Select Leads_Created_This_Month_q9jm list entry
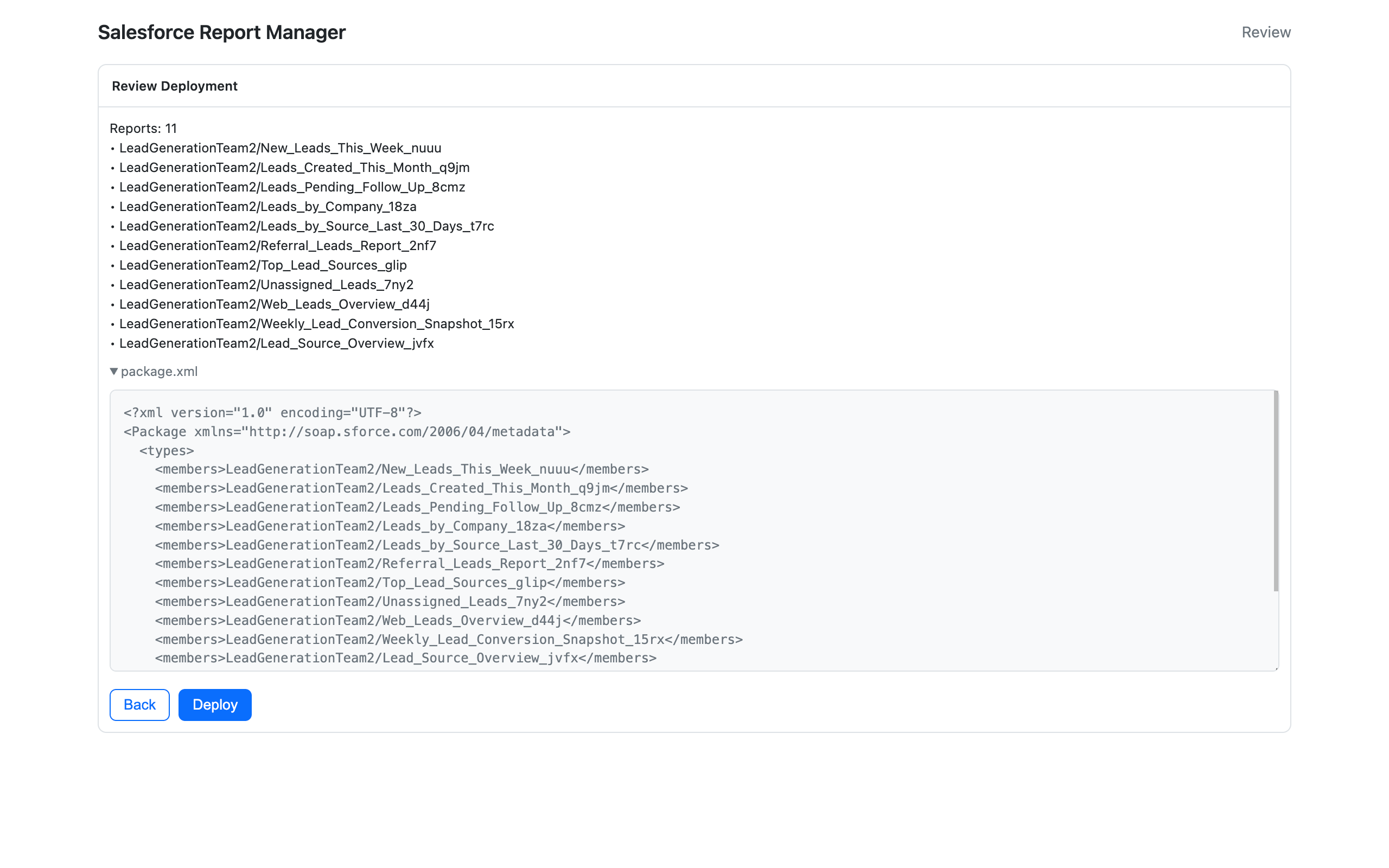The width and height of the screenshot is (1389, 868). coord(295,168)
